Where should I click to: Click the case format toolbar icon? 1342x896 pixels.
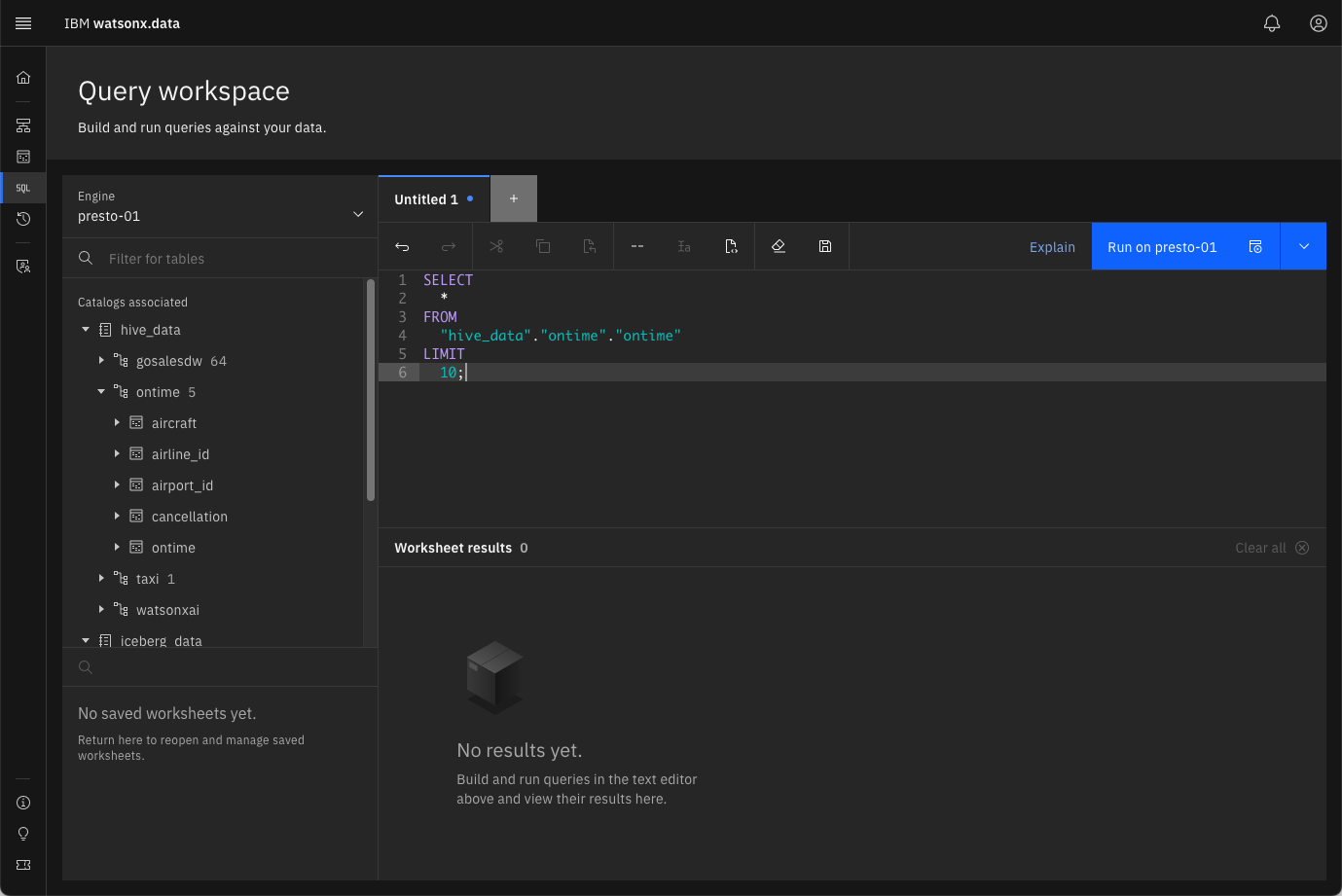[684, 247]
